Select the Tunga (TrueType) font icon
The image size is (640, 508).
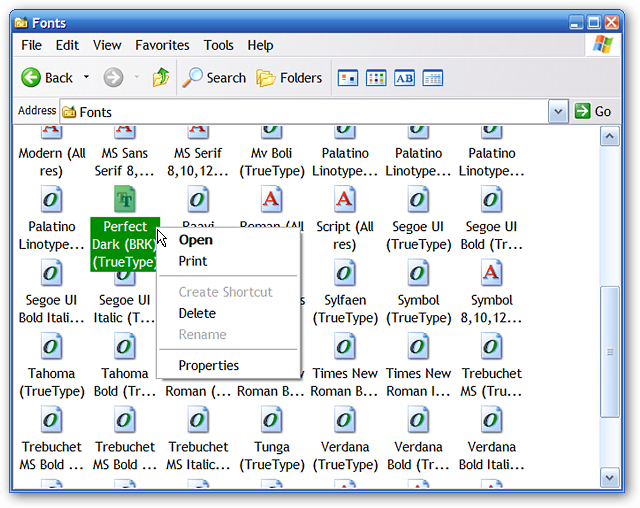click(x=271, y=419)
